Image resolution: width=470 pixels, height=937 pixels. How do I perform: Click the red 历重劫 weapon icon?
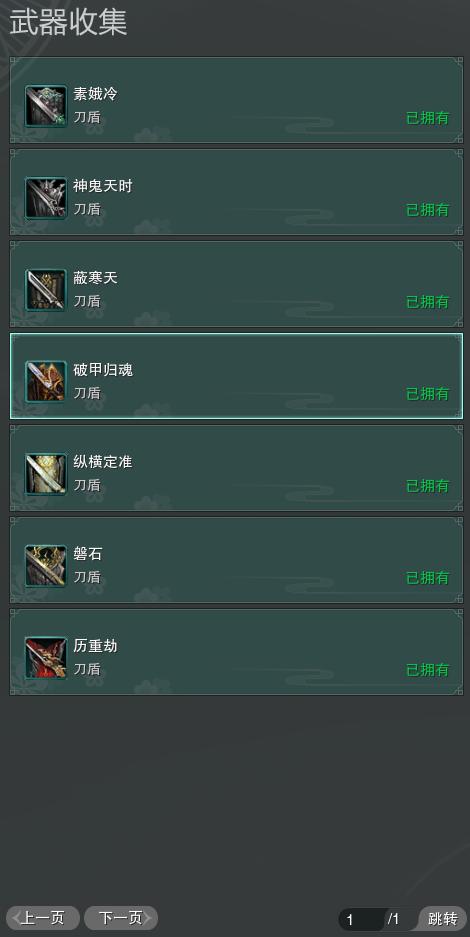(46, 658)
